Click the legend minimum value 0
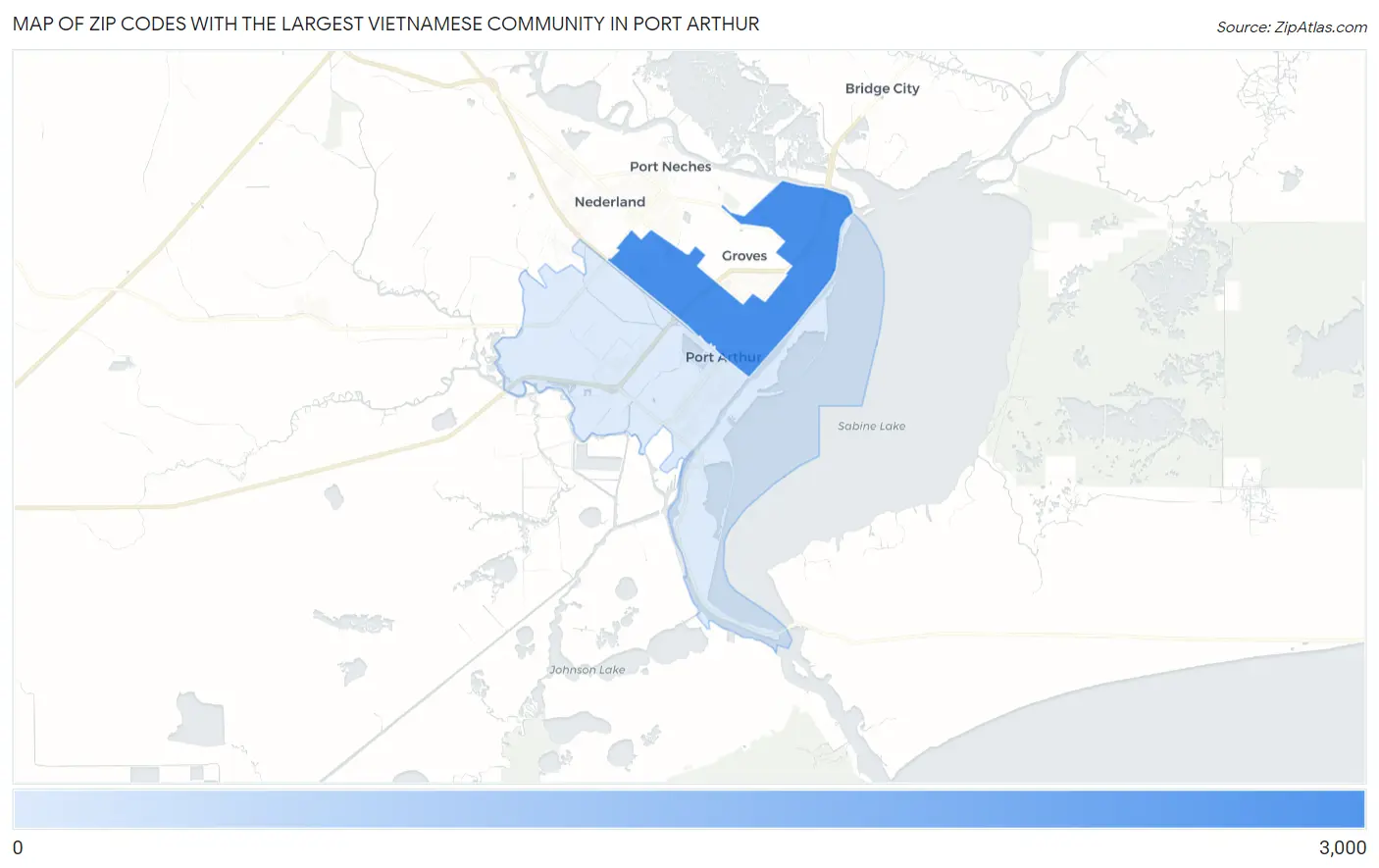The image size is (1379, 868). tap(18, 848)
